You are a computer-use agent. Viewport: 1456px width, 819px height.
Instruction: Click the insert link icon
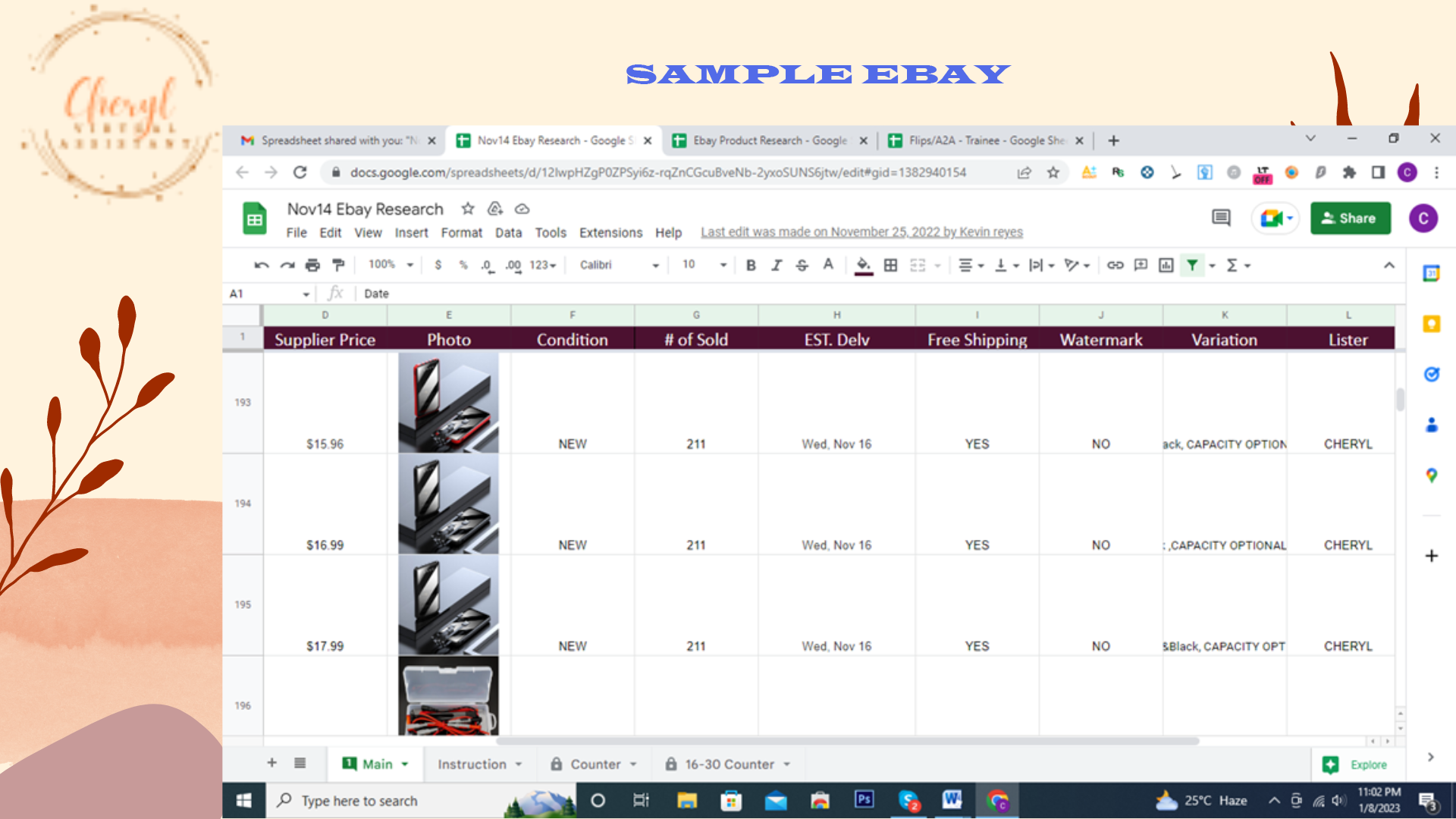[1115, 265]
